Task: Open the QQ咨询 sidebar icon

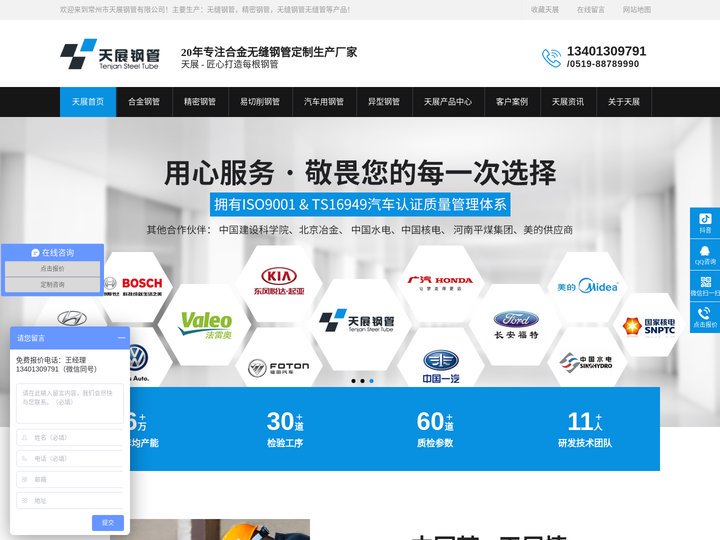Action: pyautogui.click(x=705, y=254)
